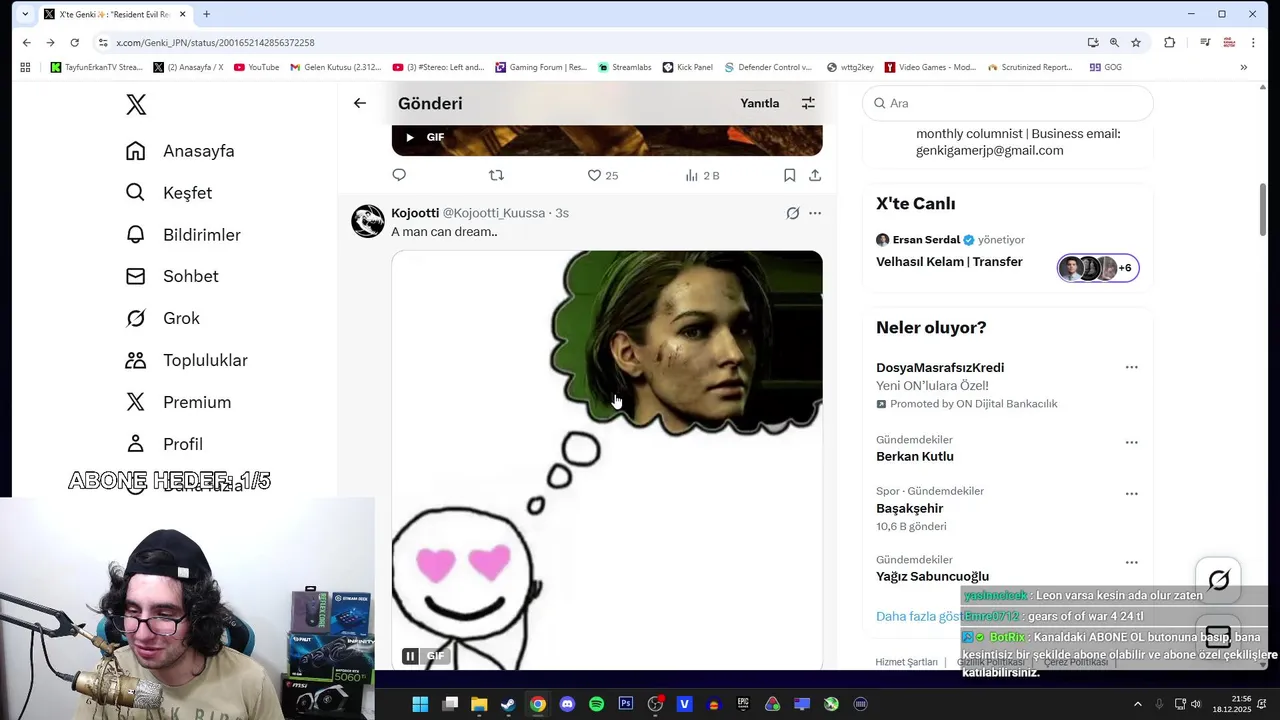Open the Chrome zoom icon in address bar

(1114, 43)
